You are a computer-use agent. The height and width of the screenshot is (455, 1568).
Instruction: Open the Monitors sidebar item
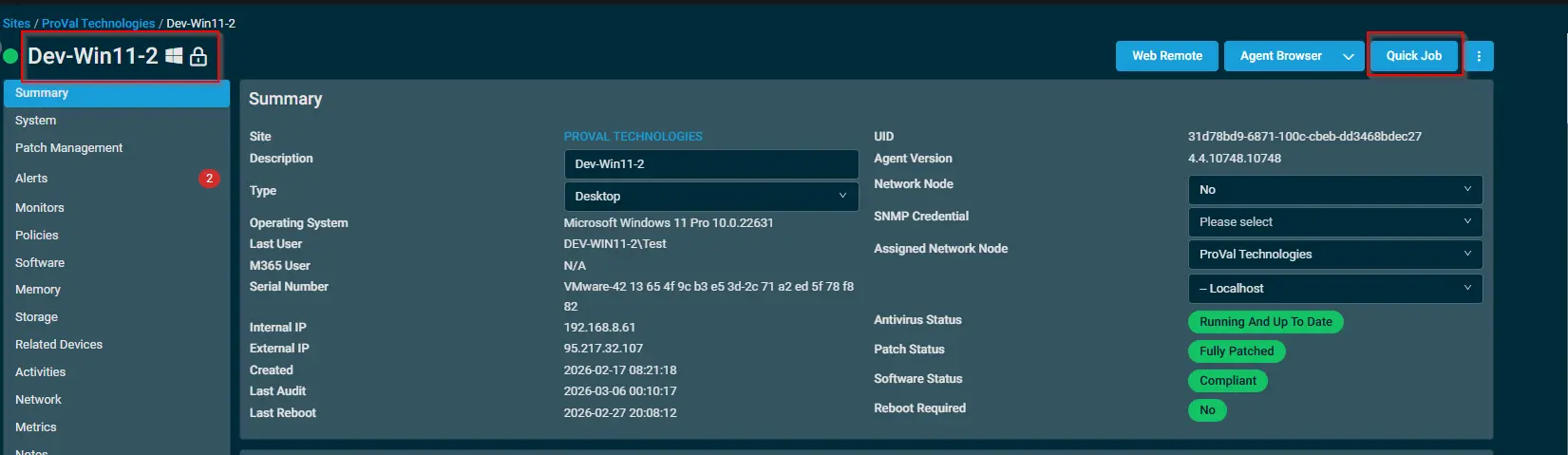pyautogui.click(x=40, y=208)
